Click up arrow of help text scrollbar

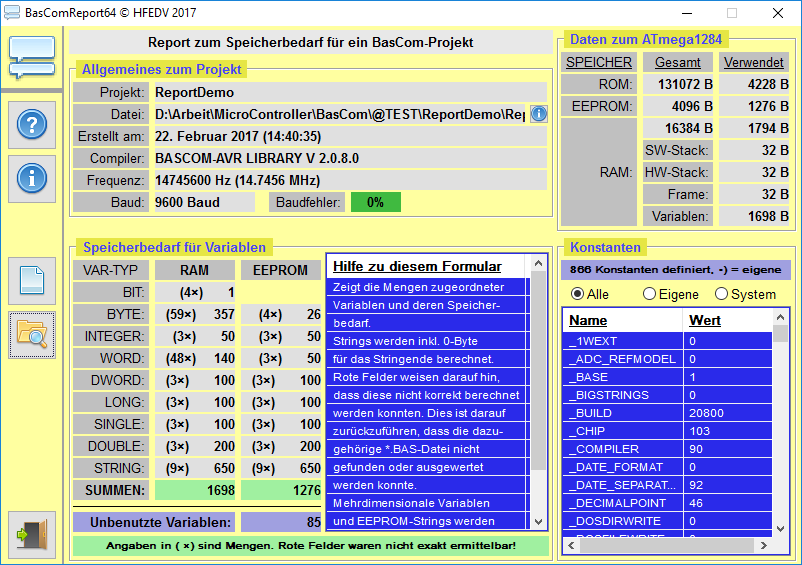[x=538, y=263]
